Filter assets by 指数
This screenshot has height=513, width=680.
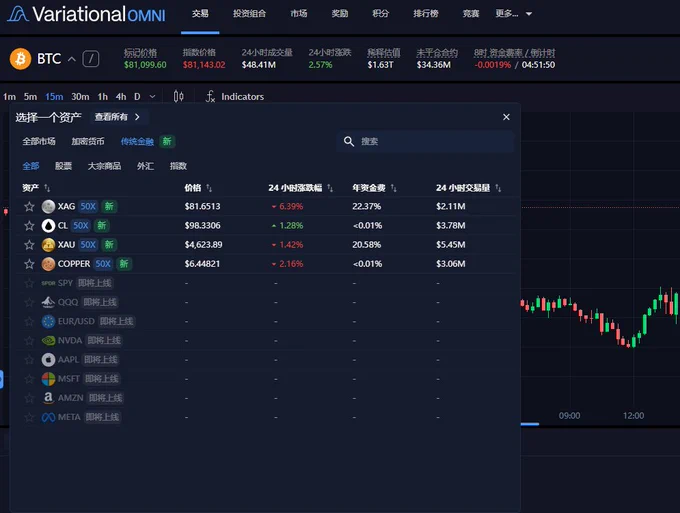coord(178,166)
